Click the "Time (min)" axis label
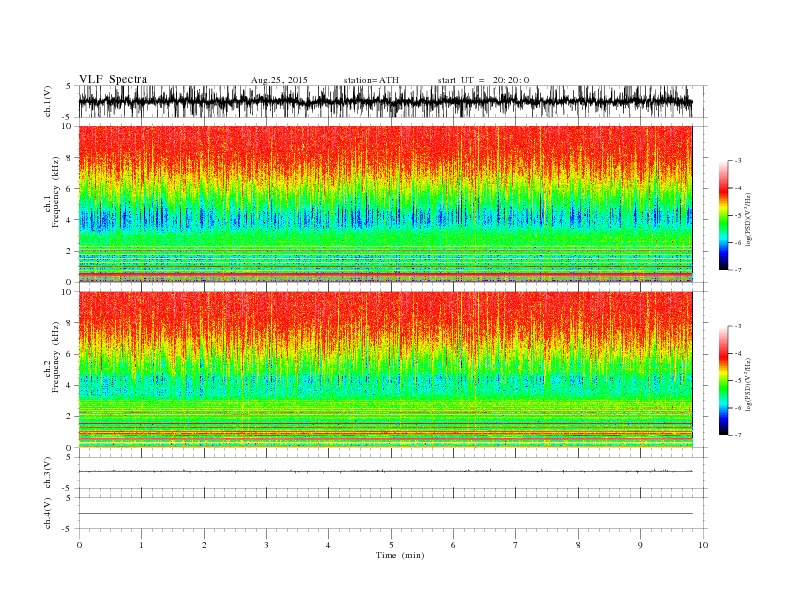 pyautogui.click(x=400, y=555)
